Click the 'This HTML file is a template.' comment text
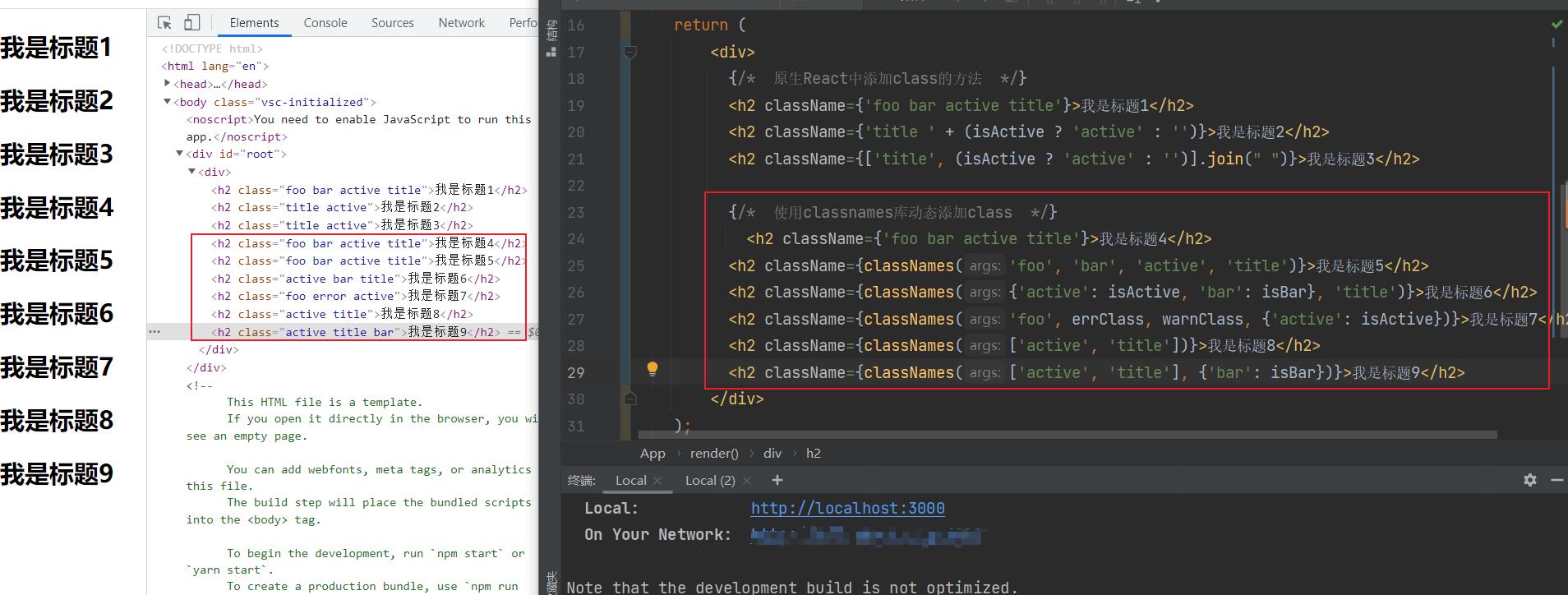Viewport: 1568px width, 595px height. click(x=325, y=402)
